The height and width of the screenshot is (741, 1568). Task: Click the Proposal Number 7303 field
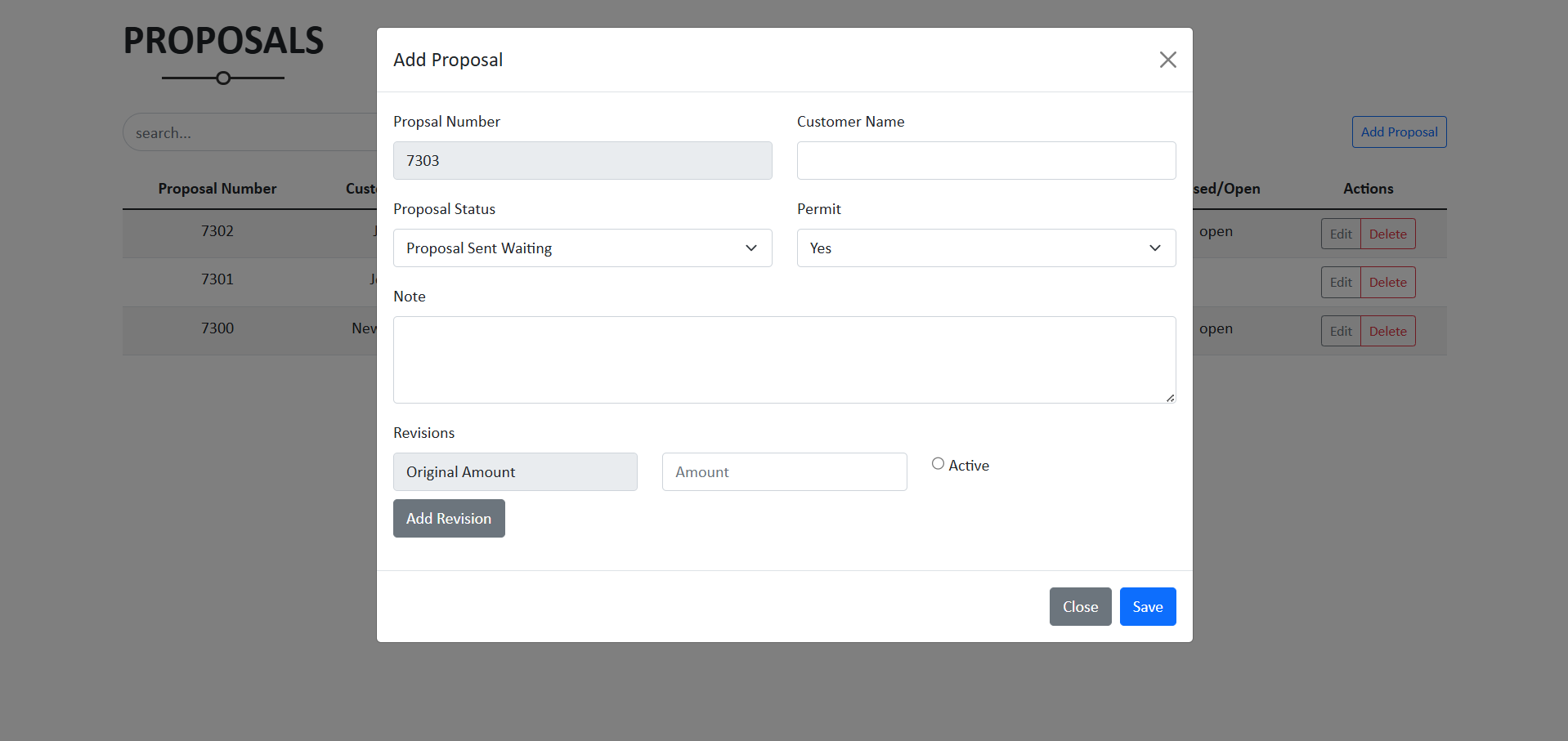pyautogui.click(x=582, y=161)
